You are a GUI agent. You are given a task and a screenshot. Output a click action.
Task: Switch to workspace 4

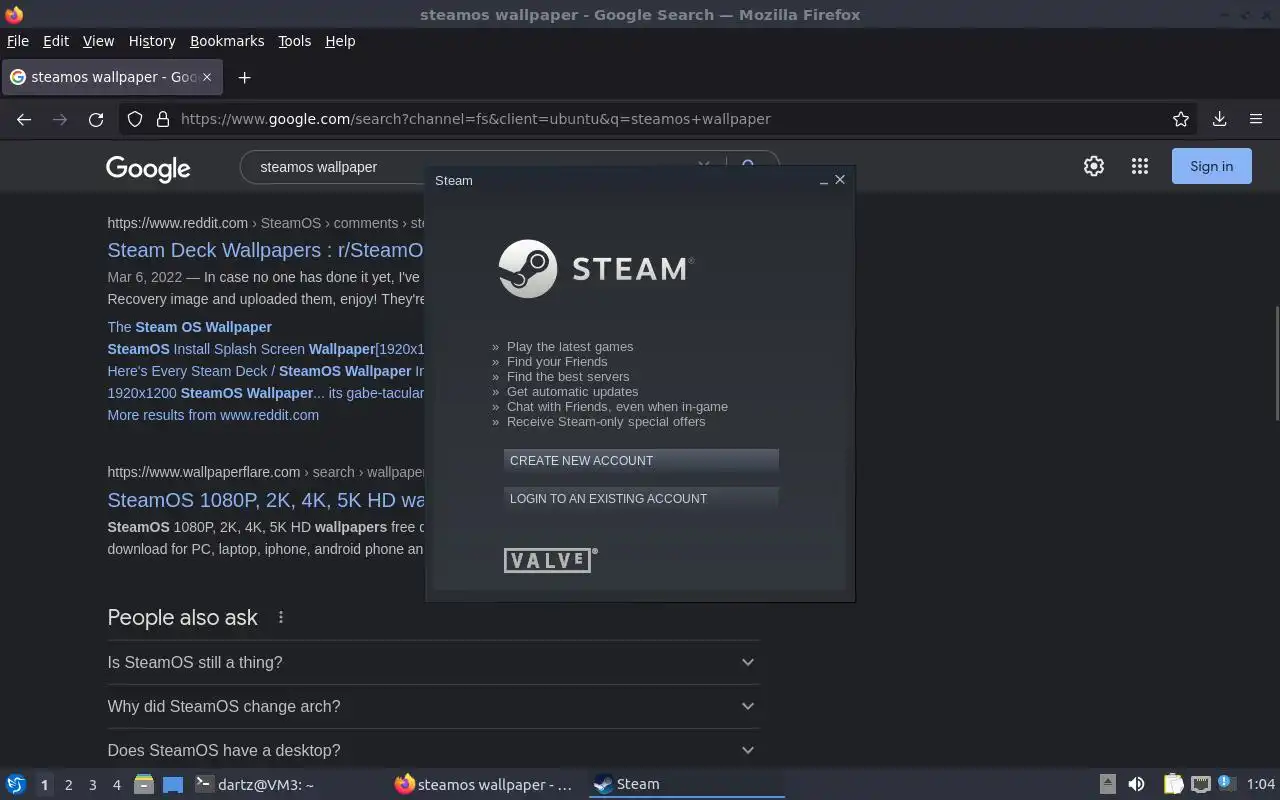116,785
